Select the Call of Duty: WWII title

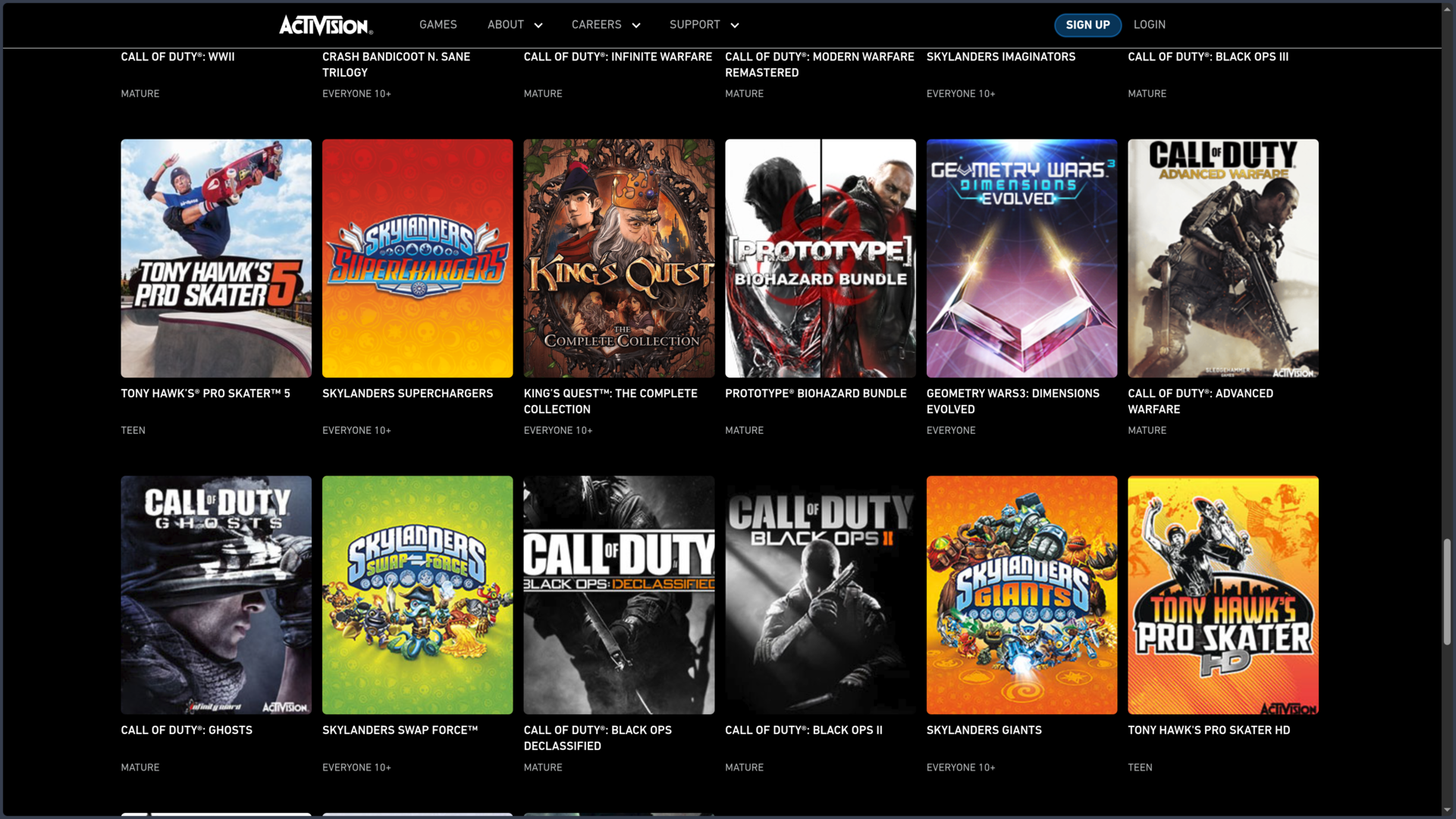coord(177,57)
